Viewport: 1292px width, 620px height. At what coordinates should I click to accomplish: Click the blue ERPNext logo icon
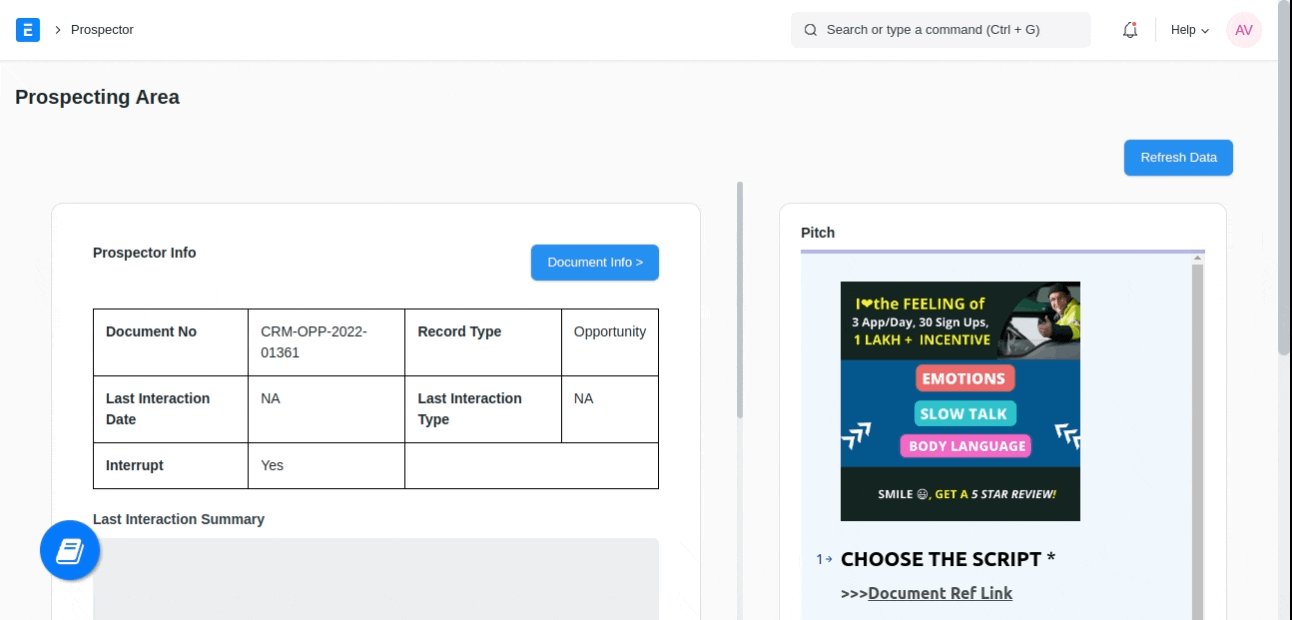point(28,30)
